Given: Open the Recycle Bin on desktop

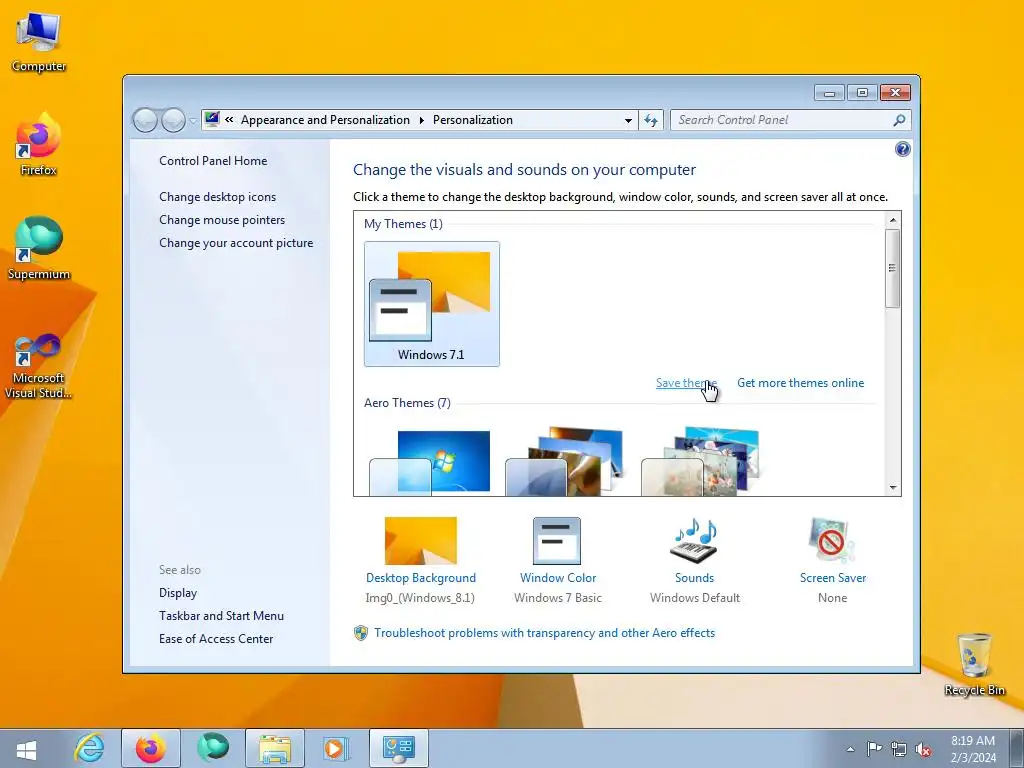Looking at the screenshot, I should pyautogui.click(x=974, y=665).
